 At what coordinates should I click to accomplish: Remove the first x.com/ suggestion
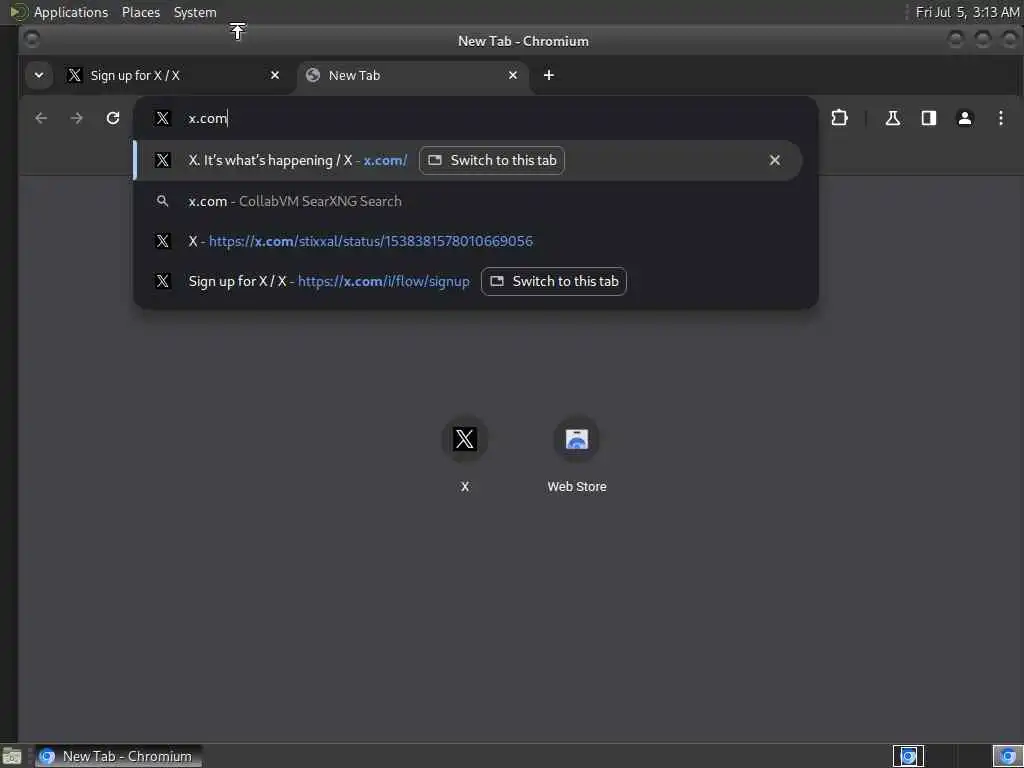tap(775, 161)
